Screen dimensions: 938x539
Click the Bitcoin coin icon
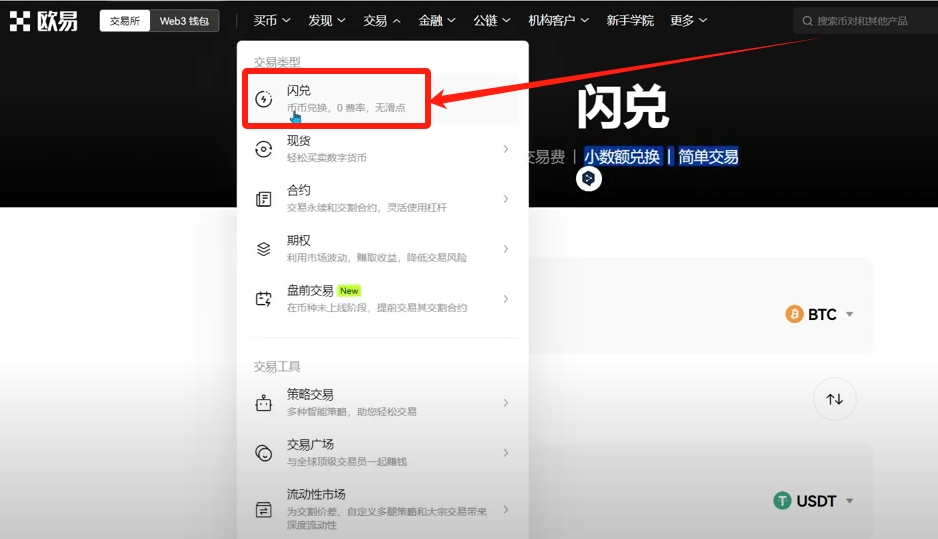tap(794, 314)
